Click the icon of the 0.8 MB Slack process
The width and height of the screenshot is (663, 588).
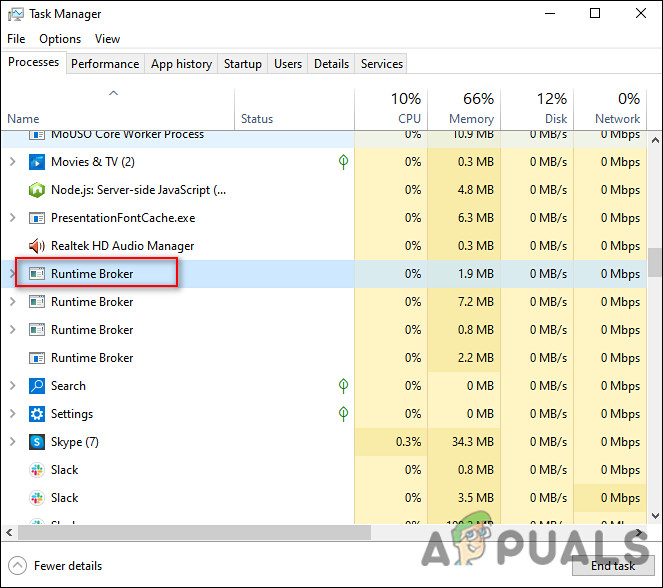pos(37,470)
